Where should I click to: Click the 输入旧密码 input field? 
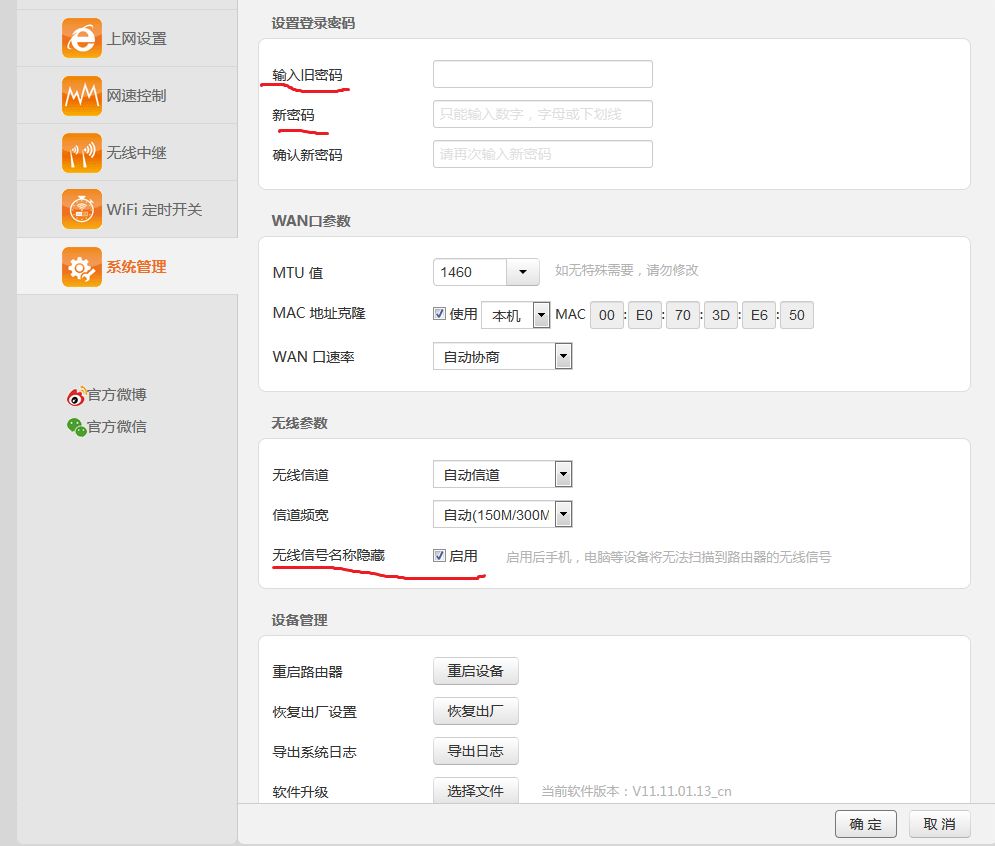click(x=542, y=74)
